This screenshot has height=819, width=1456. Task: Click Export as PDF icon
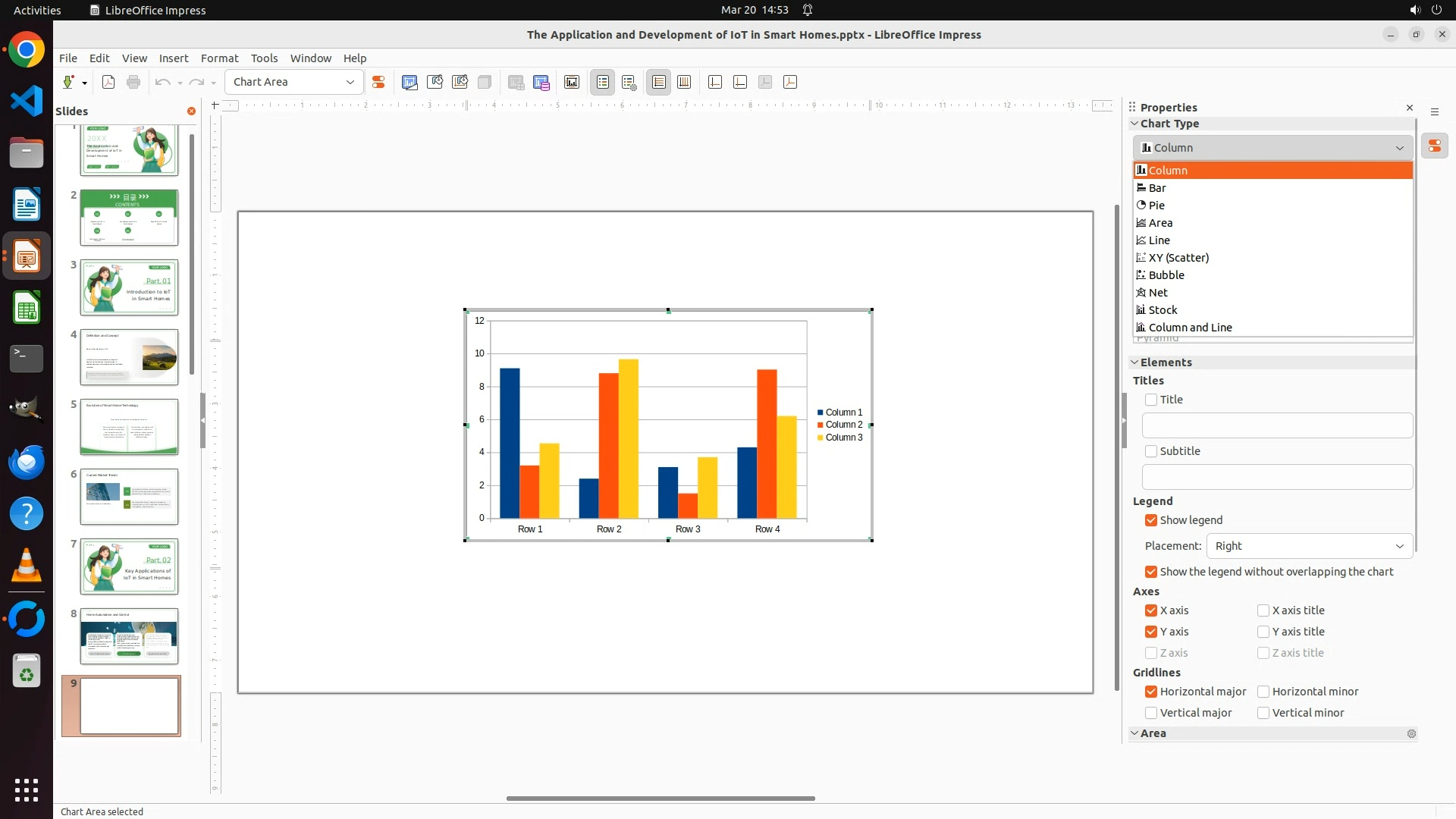coord(108,82)
